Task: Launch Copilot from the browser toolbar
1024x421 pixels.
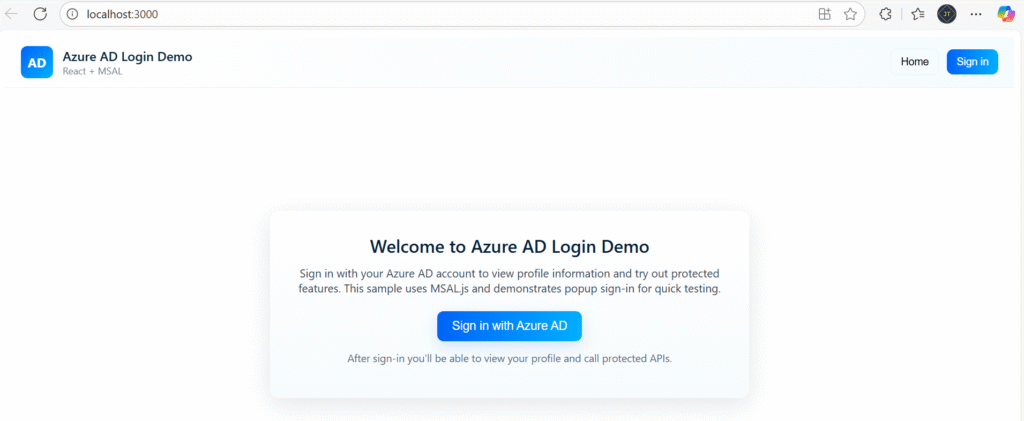Action: [1005, 14]
